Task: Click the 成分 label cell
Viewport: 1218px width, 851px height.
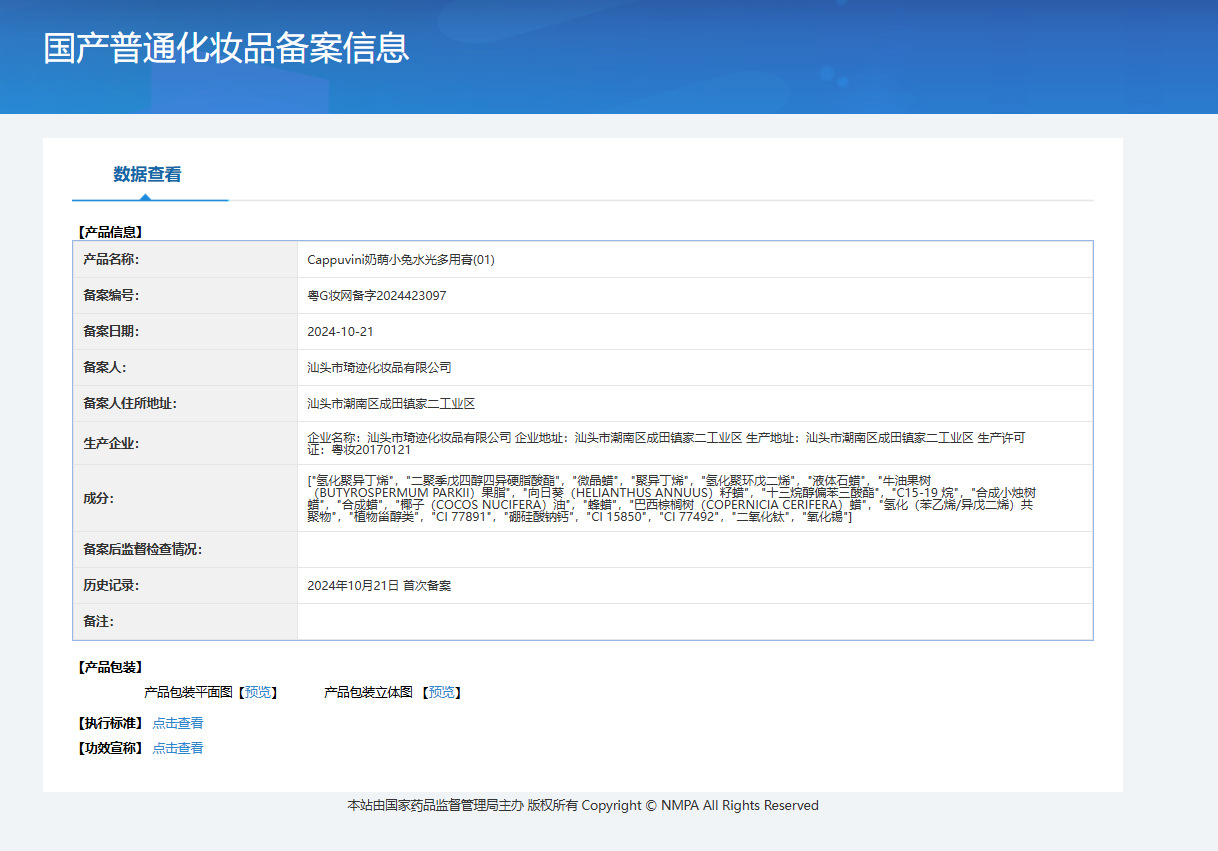Action: click(x=185, y=499)
